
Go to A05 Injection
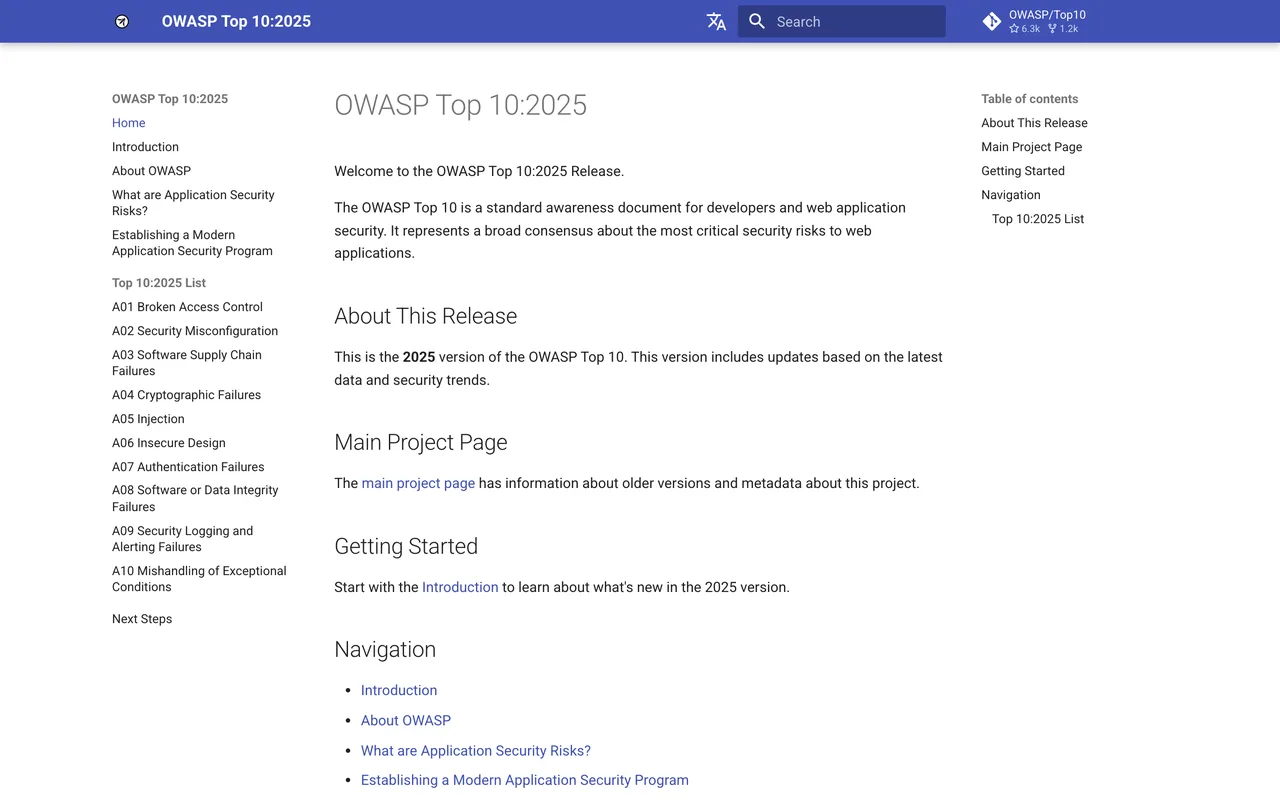pos(148,419)
